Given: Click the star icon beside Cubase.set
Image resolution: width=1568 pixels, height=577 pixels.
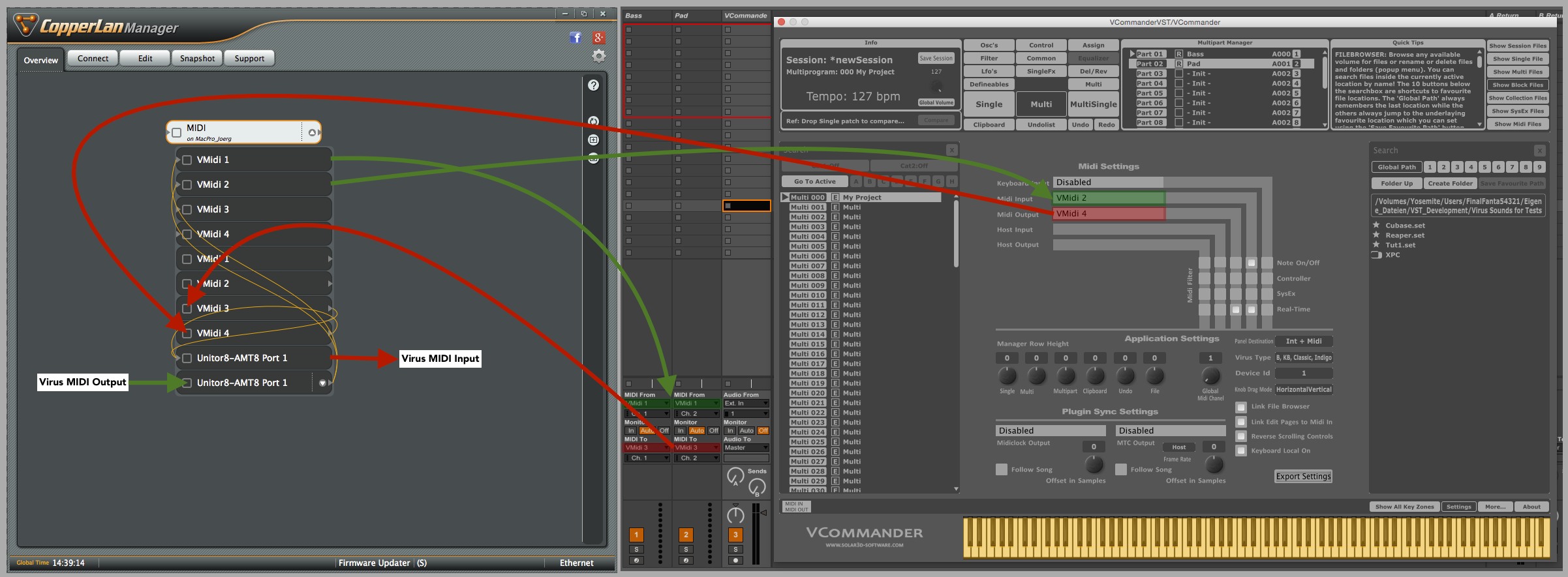Looking at the screenshot, I should [1376, 226].
